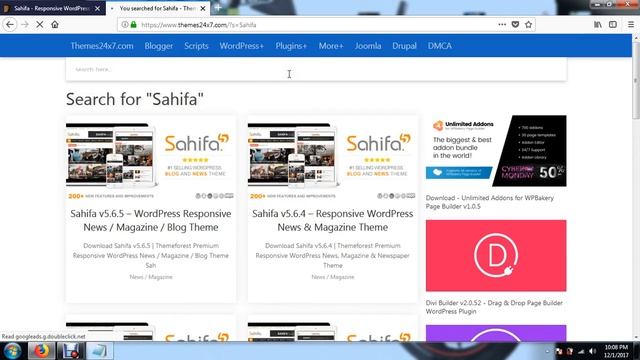Open 'Sahifa v5.6.4 – Responsive WordPress' title link
This screenshot has width=640, height=360.
pyautogui.click(x=332, y=220)
